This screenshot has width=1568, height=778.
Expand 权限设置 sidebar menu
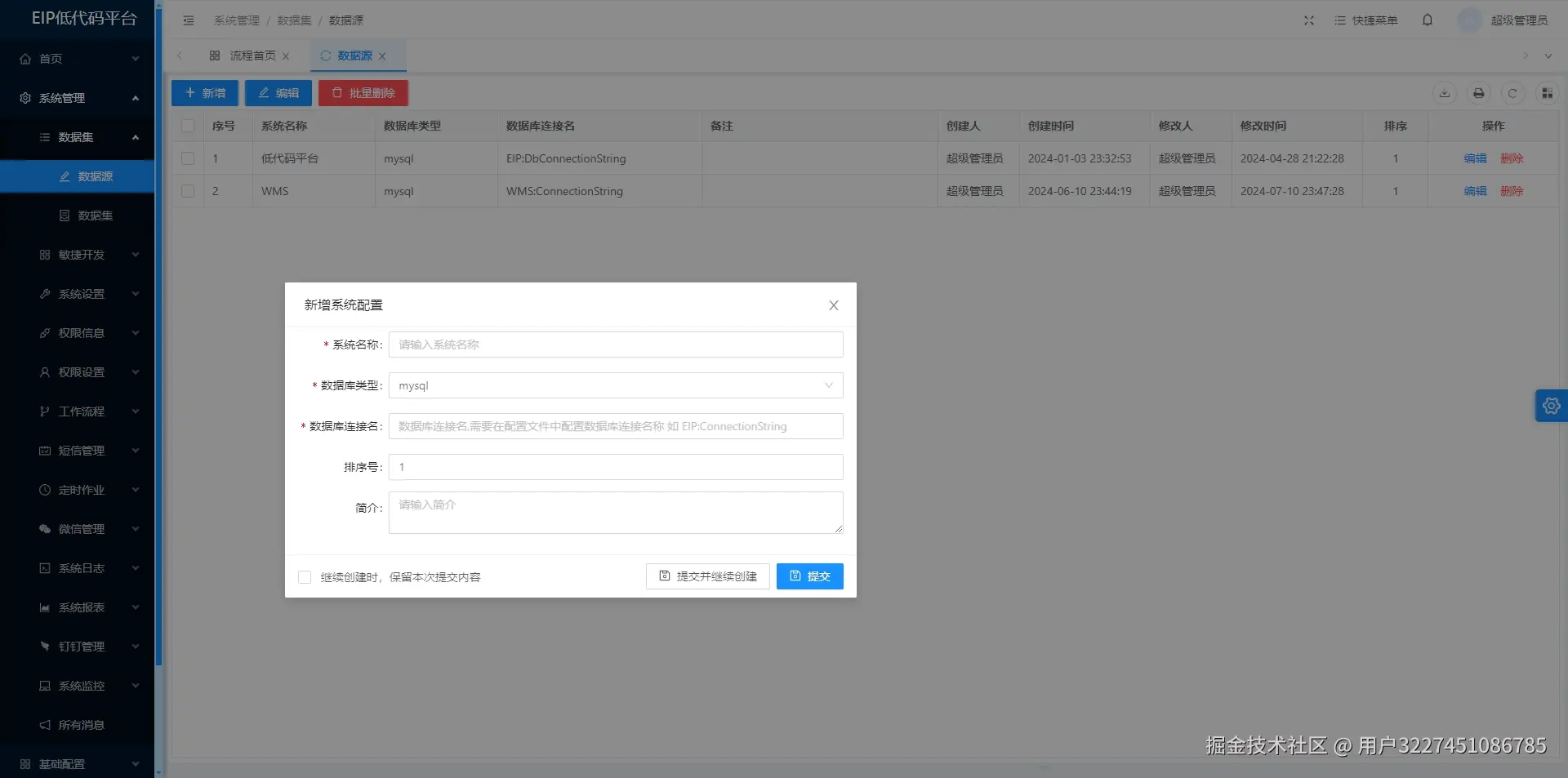tap(78, 372)
